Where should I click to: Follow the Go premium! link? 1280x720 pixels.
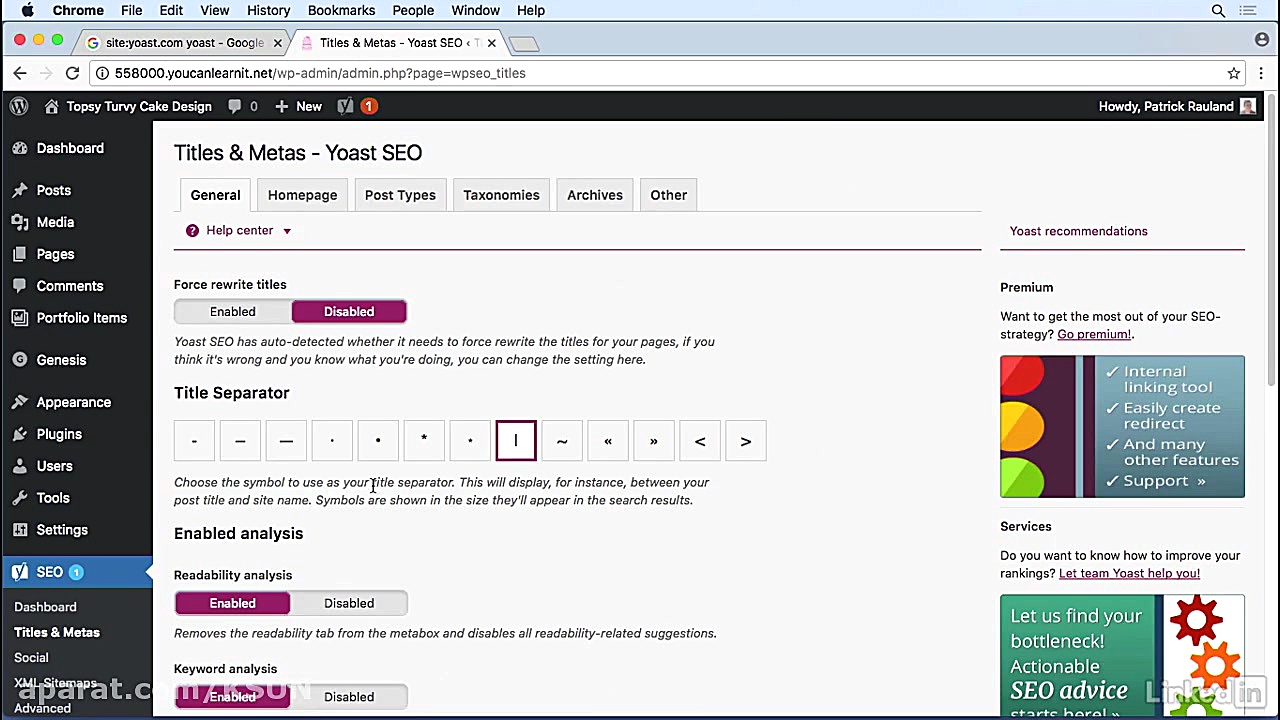[x=1094, y=334]
